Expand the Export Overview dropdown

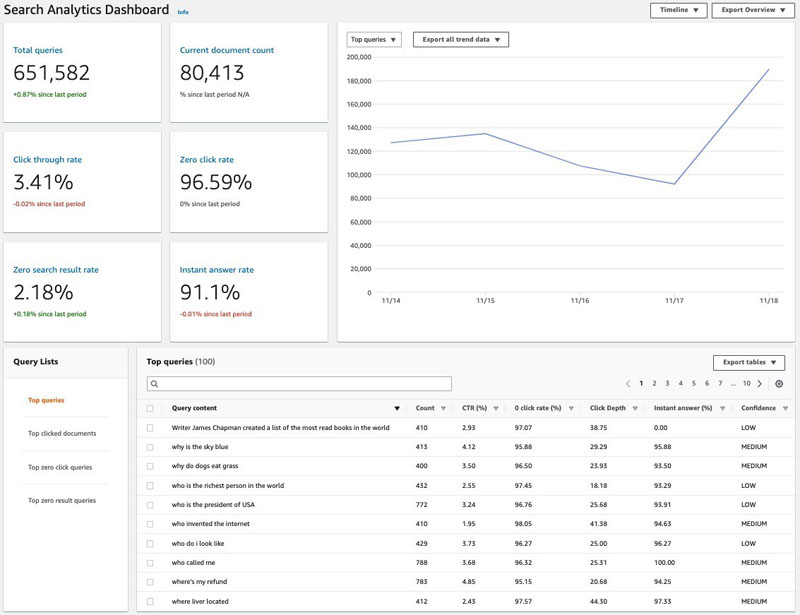pos(752,11)
